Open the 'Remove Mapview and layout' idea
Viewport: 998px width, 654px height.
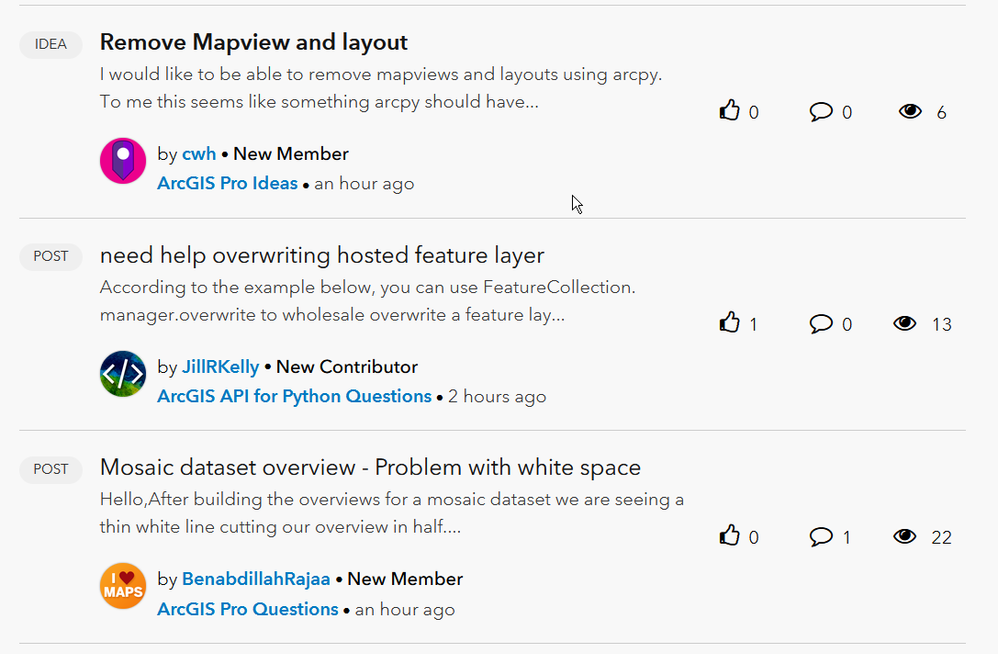(x=253, y=43)
